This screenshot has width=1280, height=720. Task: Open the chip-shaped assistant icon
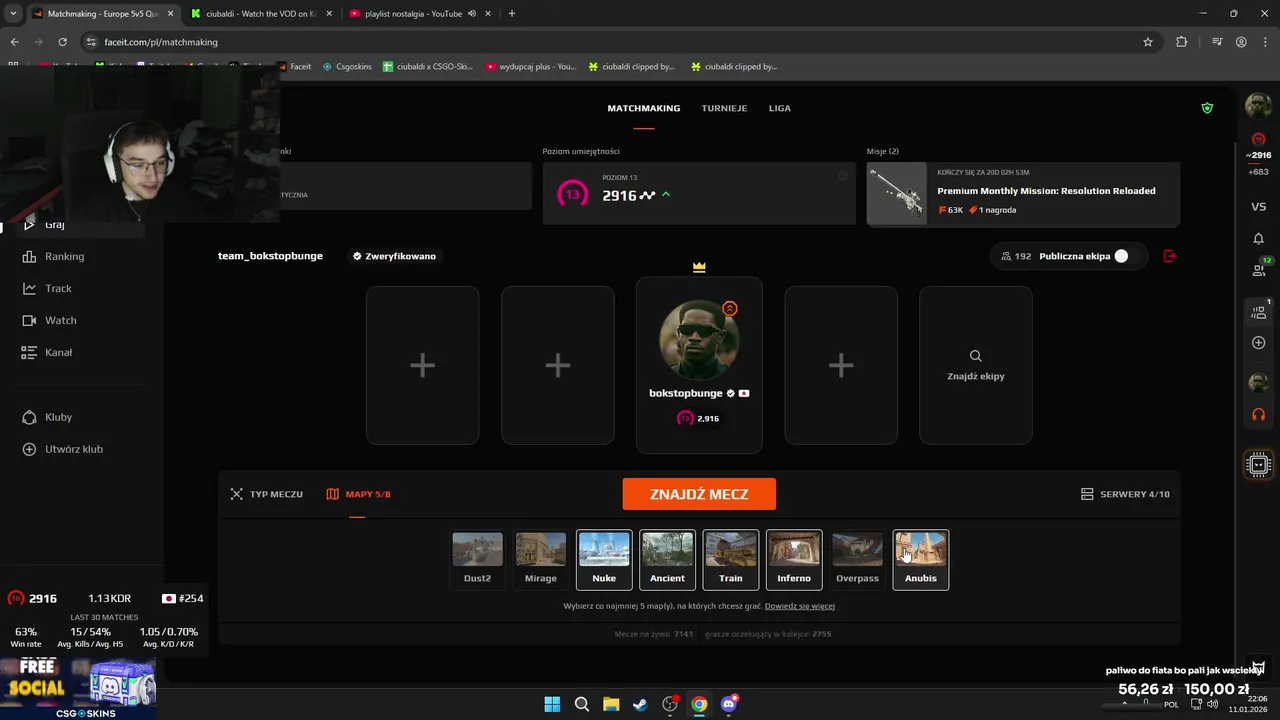tap(1258, 464)
